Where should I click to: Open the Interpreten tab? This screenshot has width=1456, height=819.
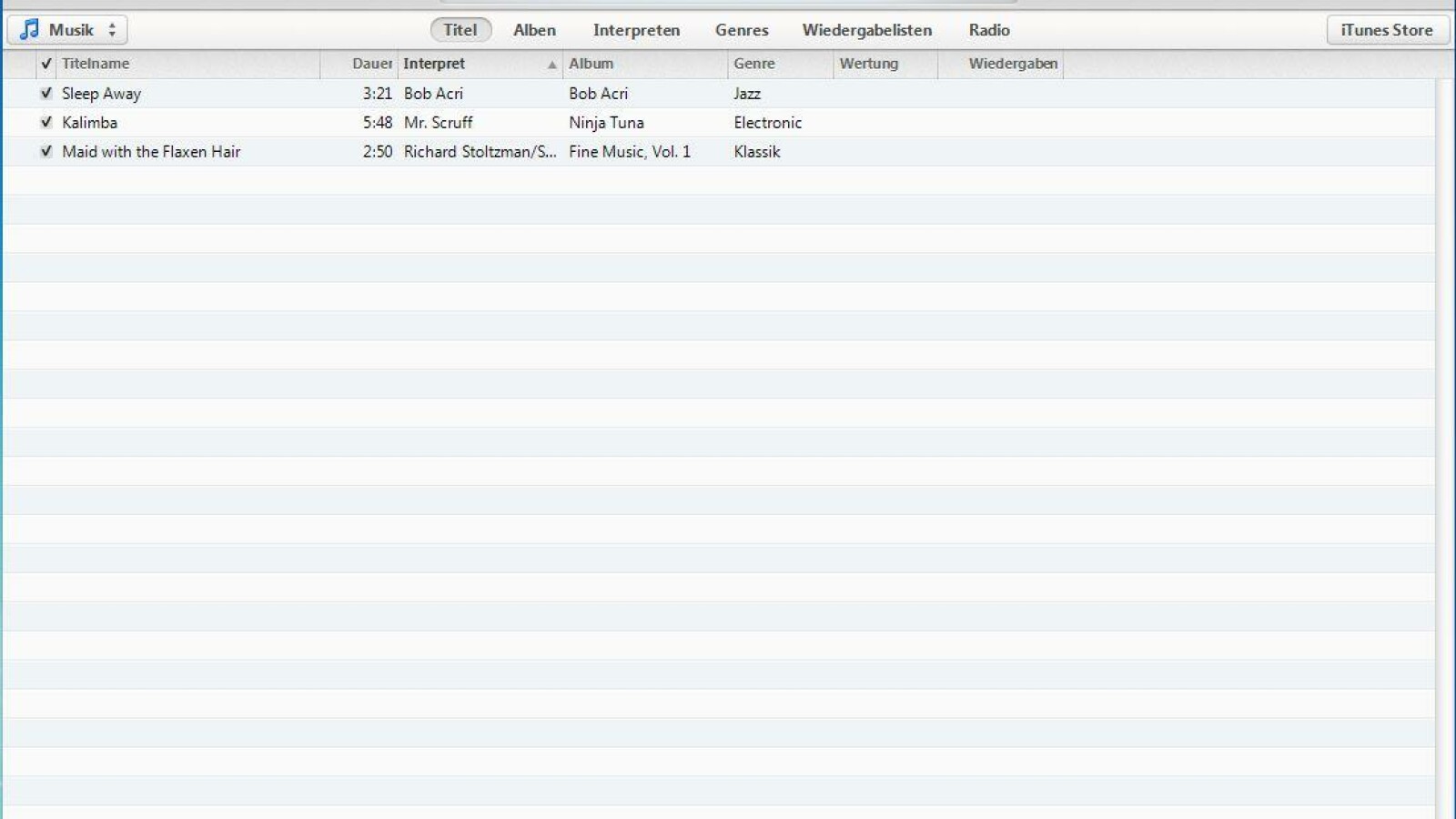[x=636, y=30]
